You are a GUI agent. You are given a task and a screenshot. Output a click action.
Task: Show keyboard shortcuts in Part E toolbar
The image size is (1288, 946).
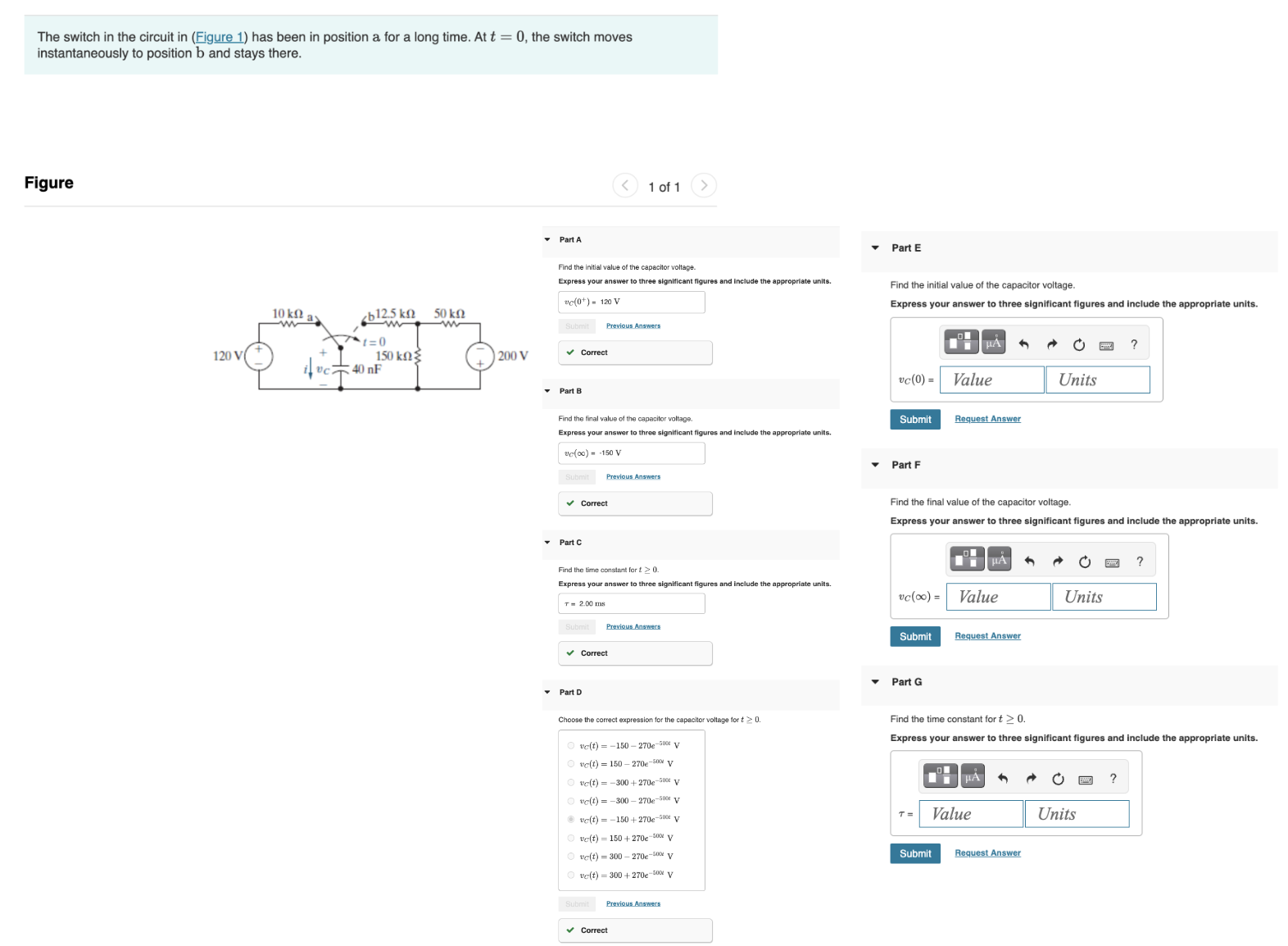(x=1106, y=346)
